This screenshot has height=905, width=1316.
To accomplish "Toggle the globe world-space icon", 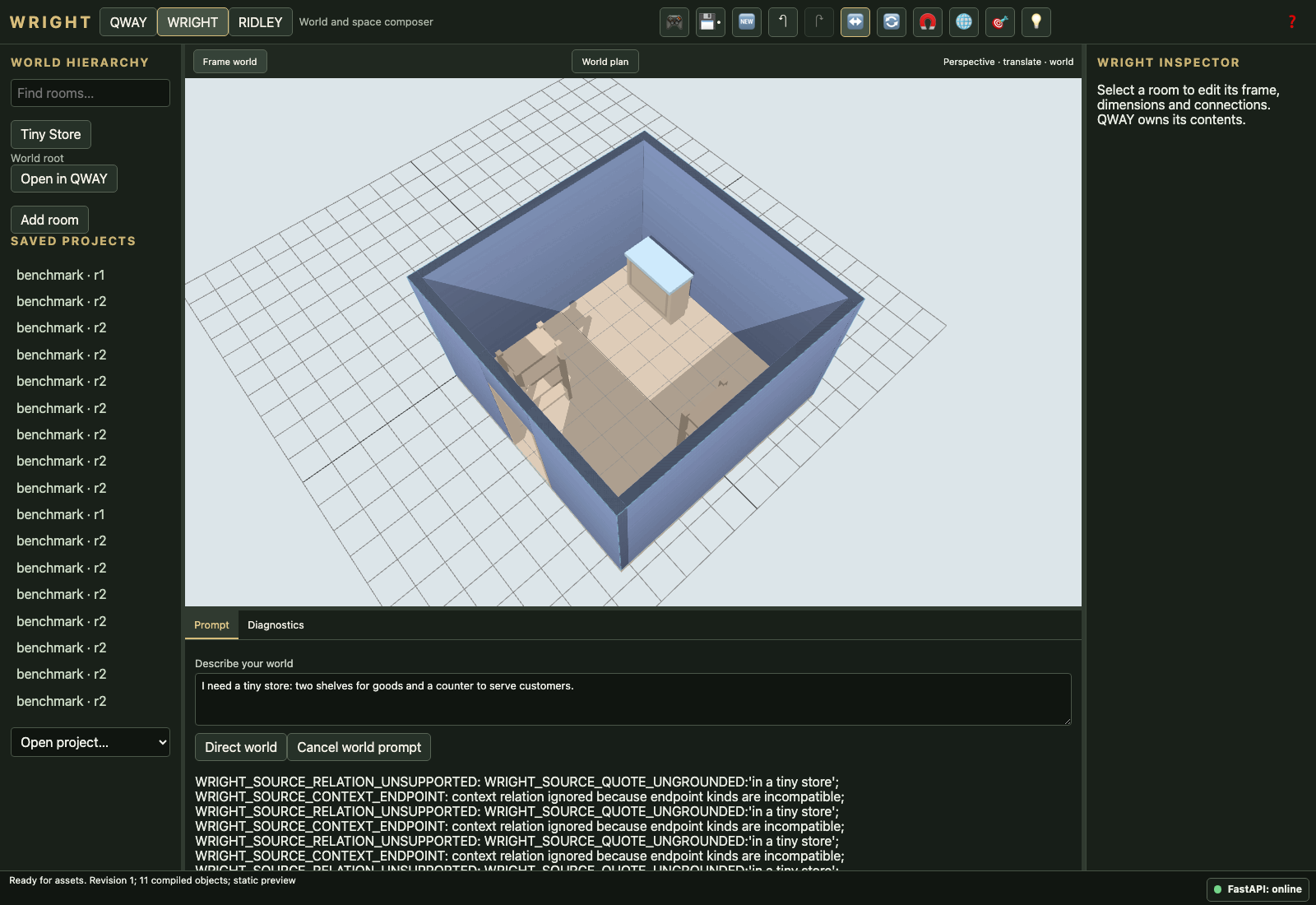I will coord(964,22).
